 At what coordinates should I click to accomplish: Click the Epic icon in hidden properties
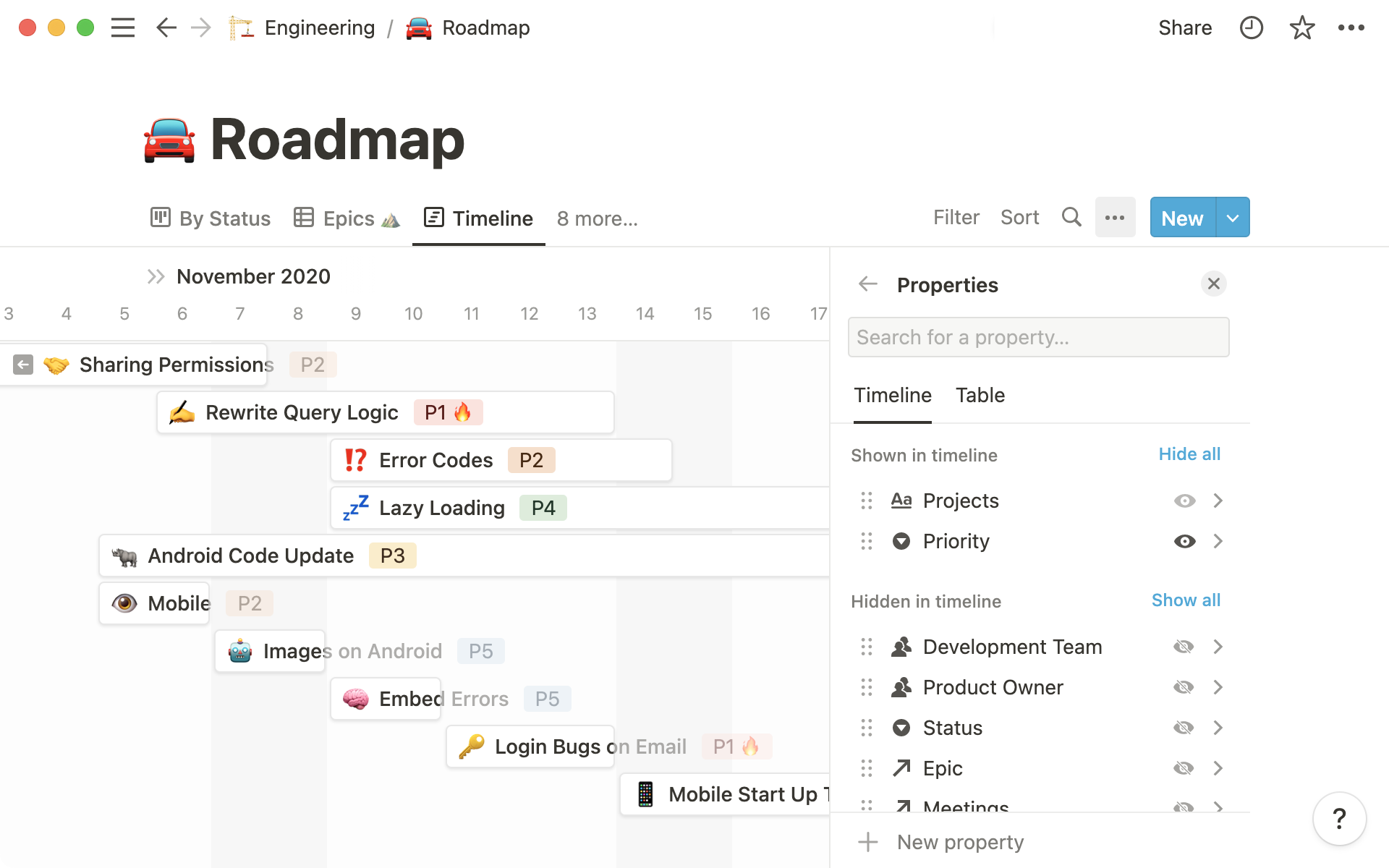point(900,767)
